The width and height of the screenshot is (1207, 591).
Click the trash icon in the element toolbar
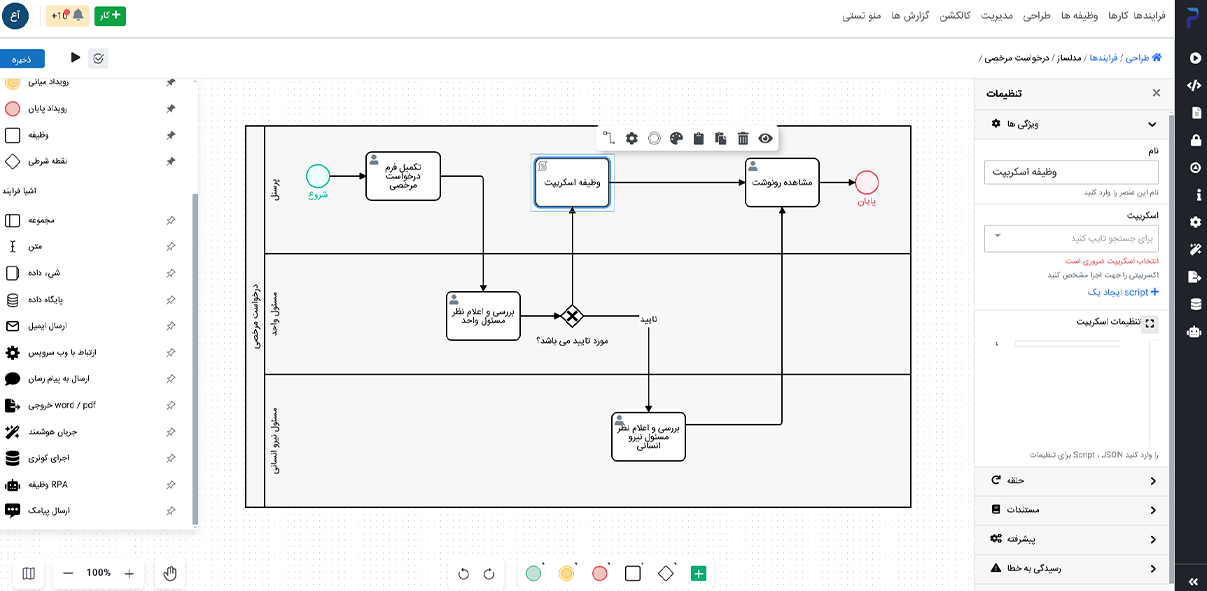pyautogui.click(x=743, y=139)
